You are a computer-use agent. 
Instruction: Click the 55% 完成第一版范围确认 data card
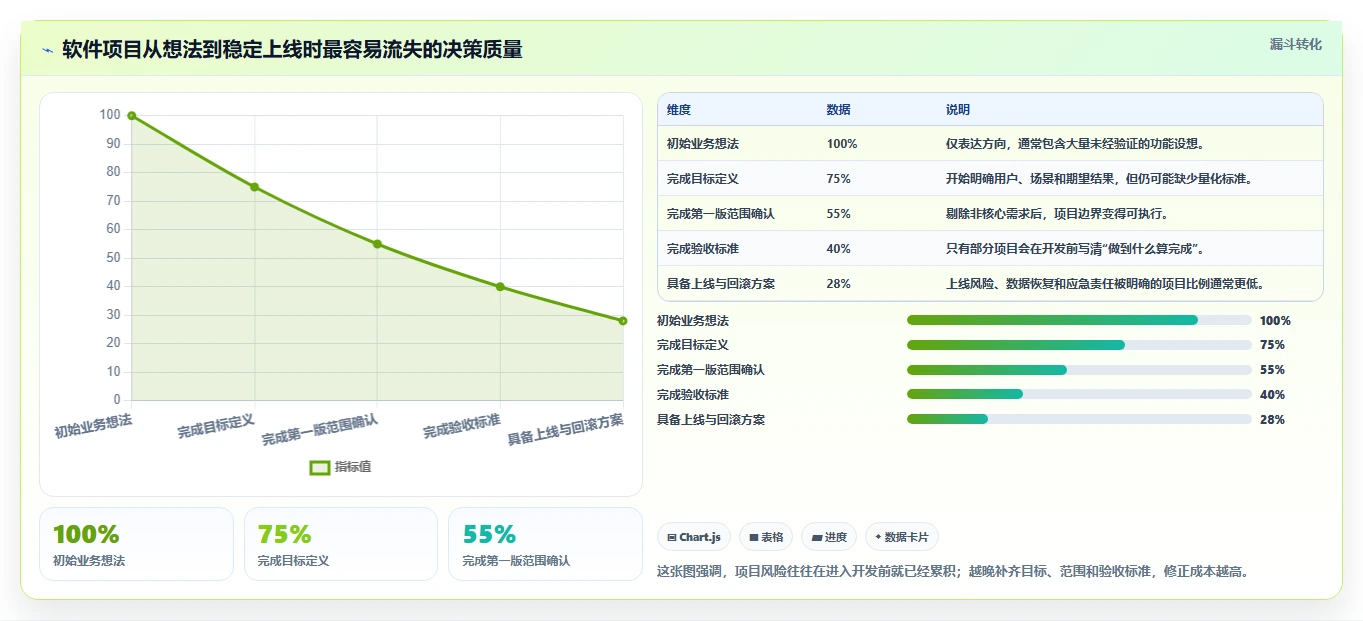point(545,544)
